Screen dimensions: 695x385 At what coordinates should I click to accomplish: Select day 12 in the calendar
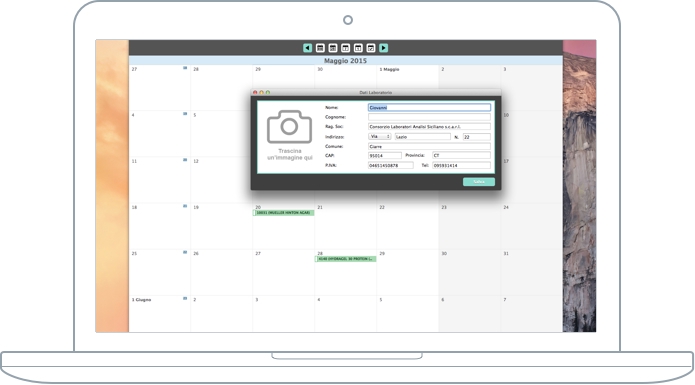[x=221, y=180]
